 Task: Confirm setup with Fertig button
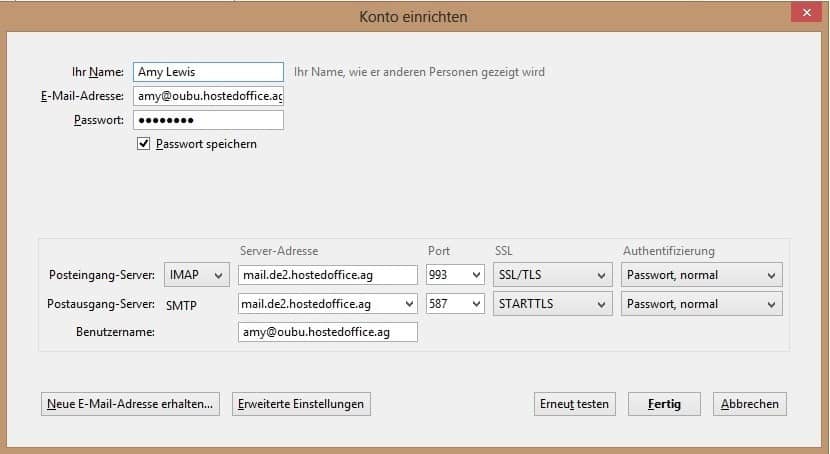click(x=664, y=404)
